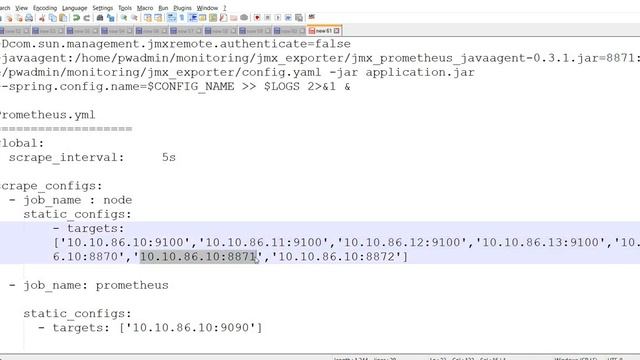Click the Zoom In toolbar icon
Image resolution: width=640 pixels, height=360 pixels.
(x=123, y=18)
